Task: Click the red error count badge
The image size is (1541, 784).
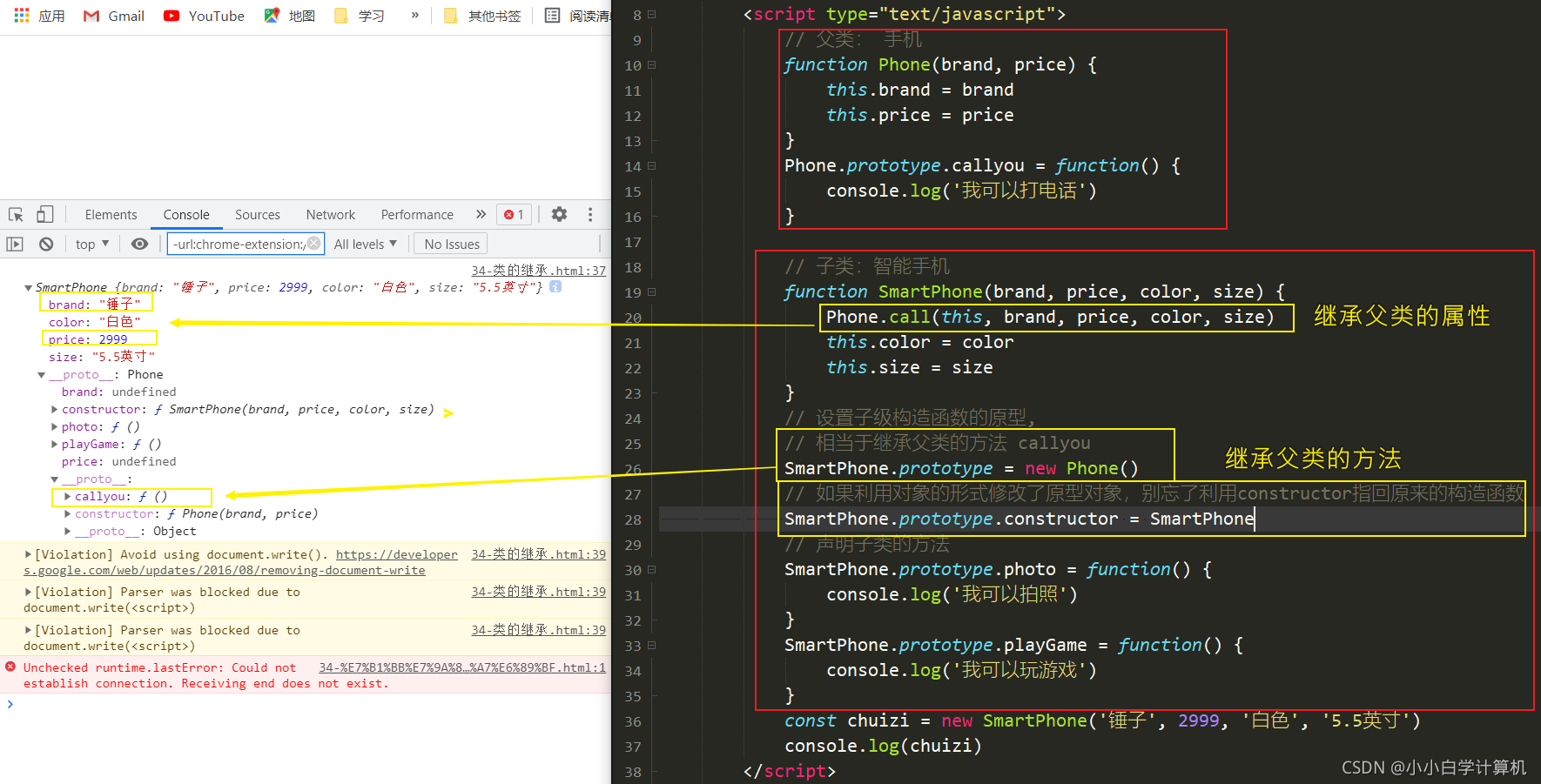Action: pyautogui.click(x=514, y=214)
